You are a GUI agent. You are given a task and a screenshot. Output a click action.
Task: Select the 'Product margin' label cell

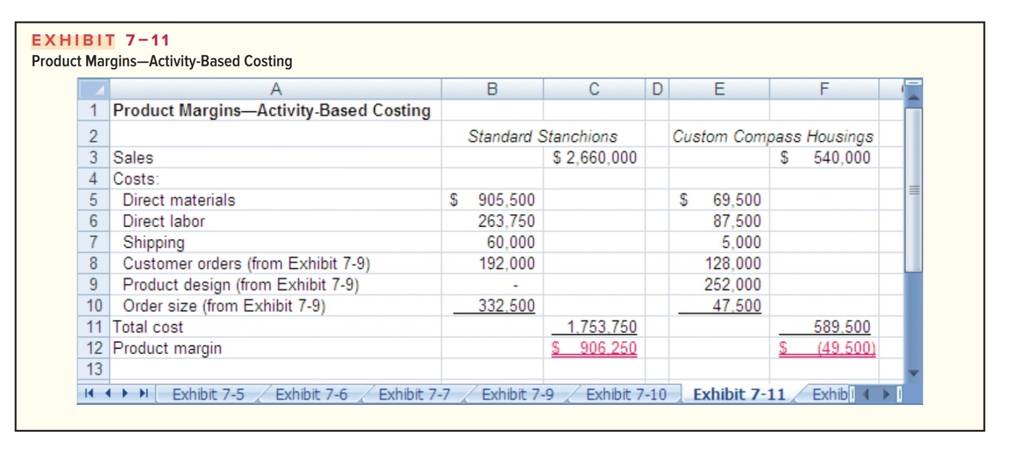pos(275,348)
